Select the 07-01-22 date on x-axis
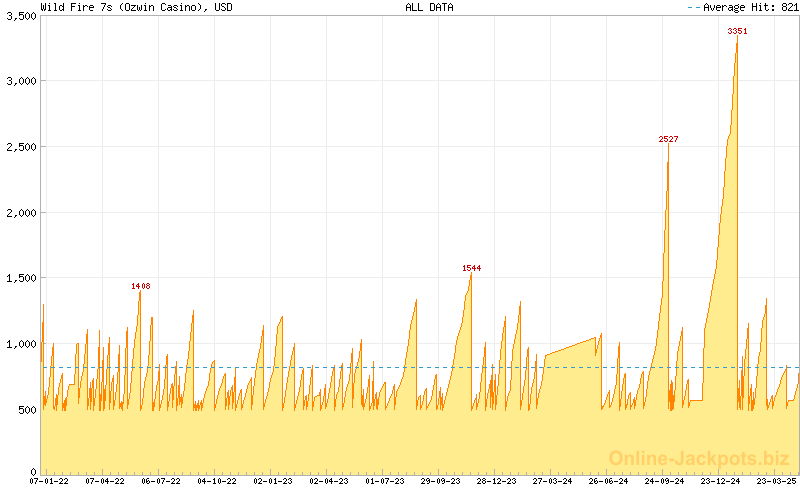This screenshot has height=490, width=800. pos(49,481)
